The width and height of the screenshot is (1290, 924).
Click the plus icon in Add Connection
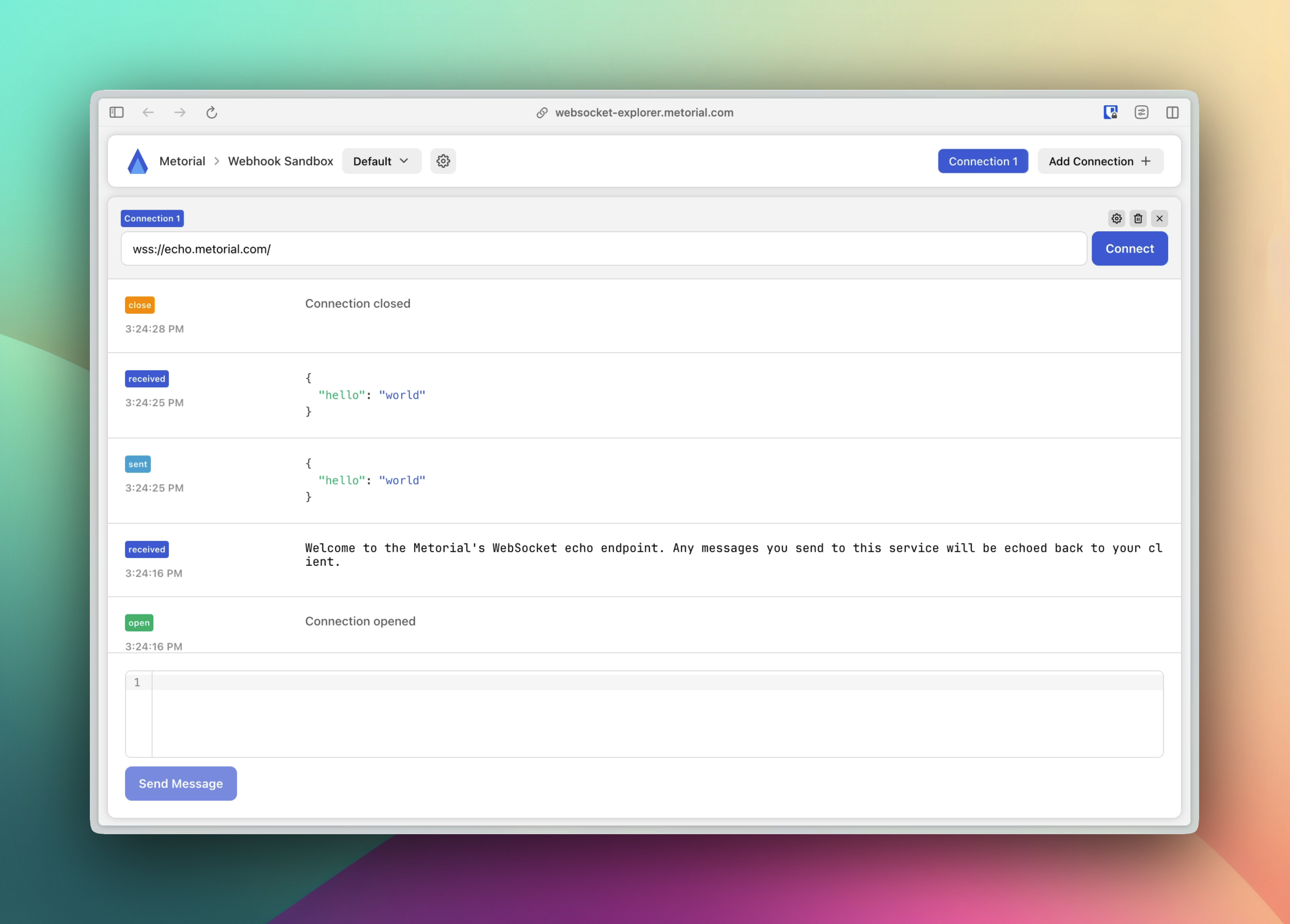1146,161
